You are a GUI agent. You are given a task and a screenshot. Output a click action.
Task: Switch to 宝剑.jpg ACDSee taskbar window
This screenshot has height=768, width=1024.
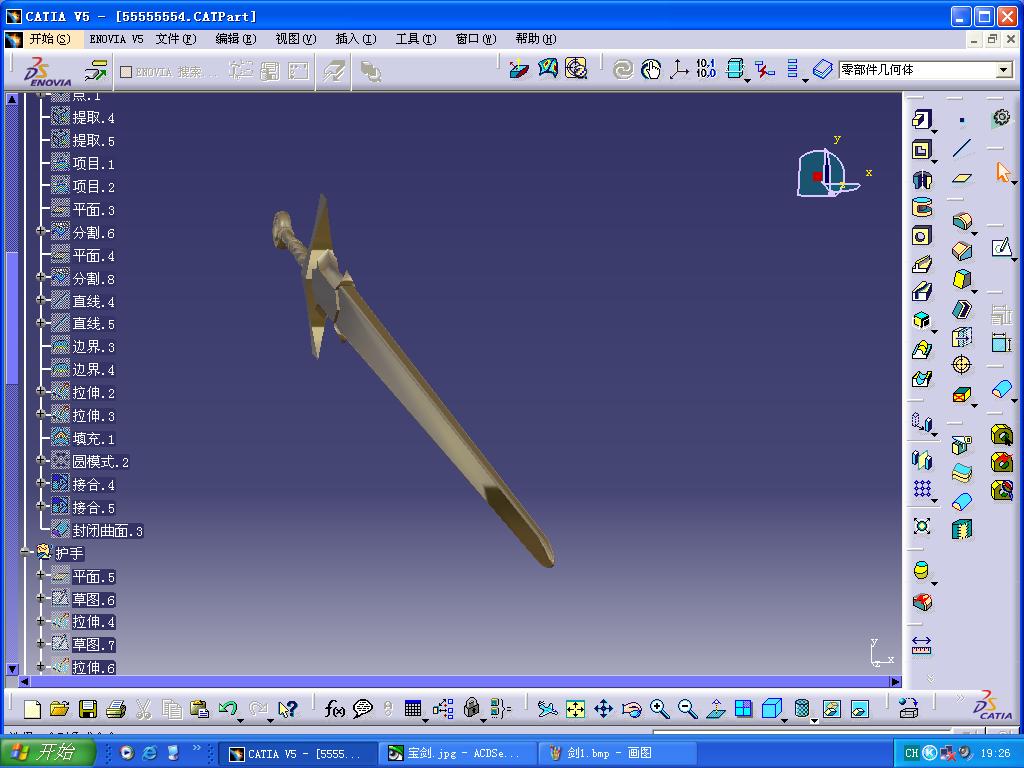(x=457, y=753)
